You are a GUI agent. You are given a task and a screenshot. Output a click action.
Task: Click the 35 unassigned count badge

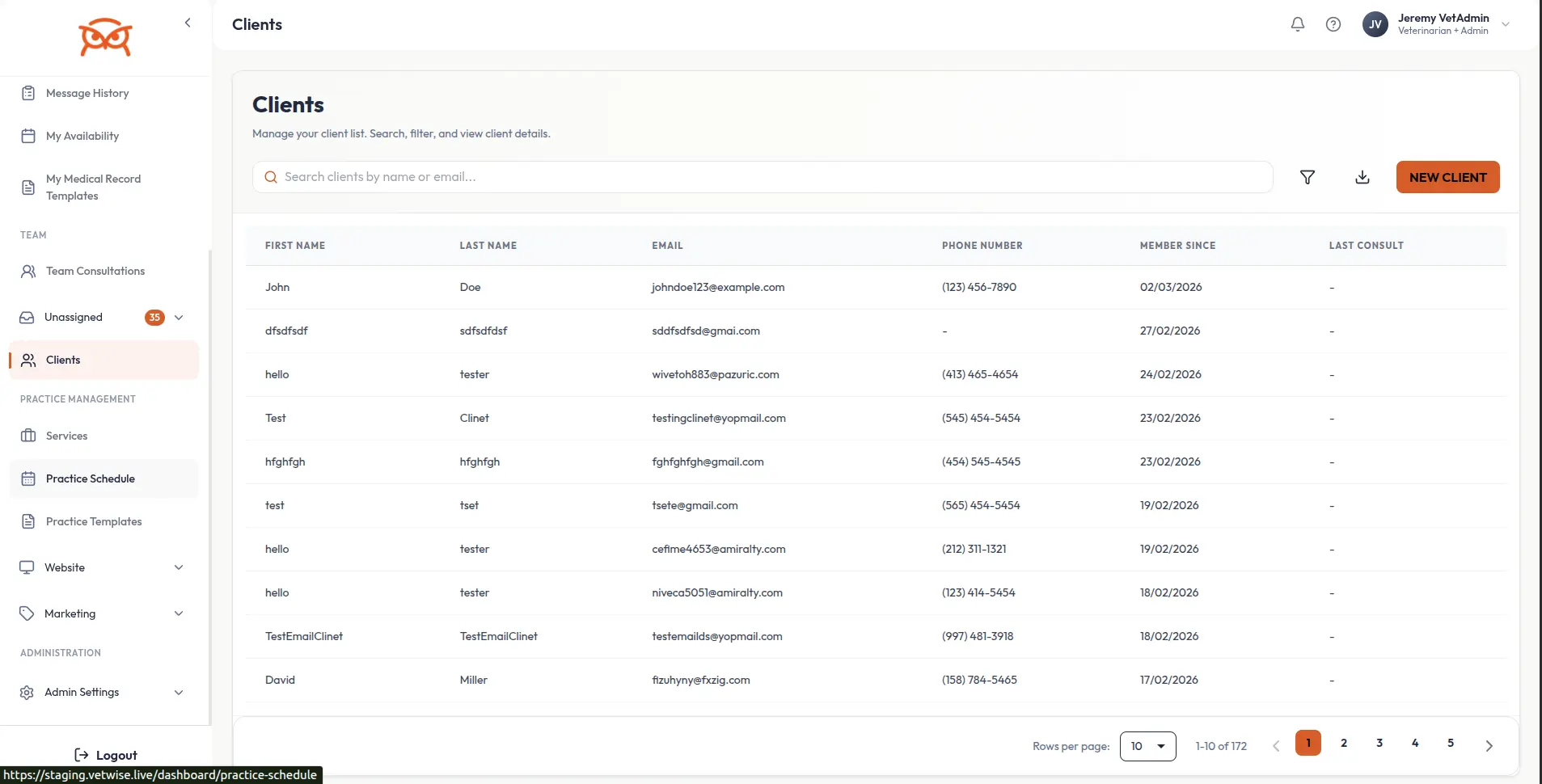coord(154,317)
